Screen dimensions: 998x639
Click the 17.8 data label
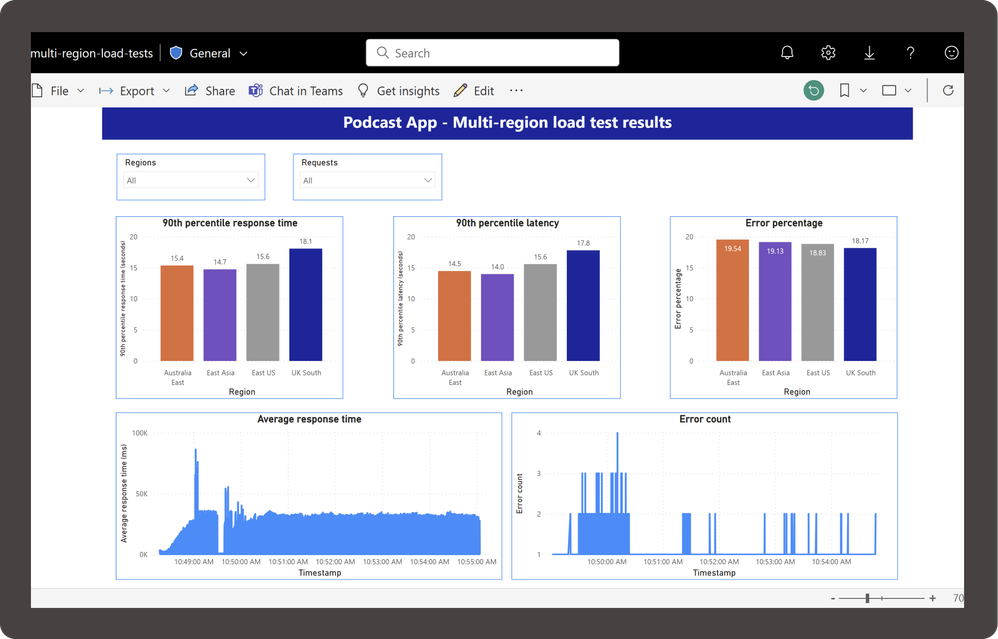coord(583,243)
